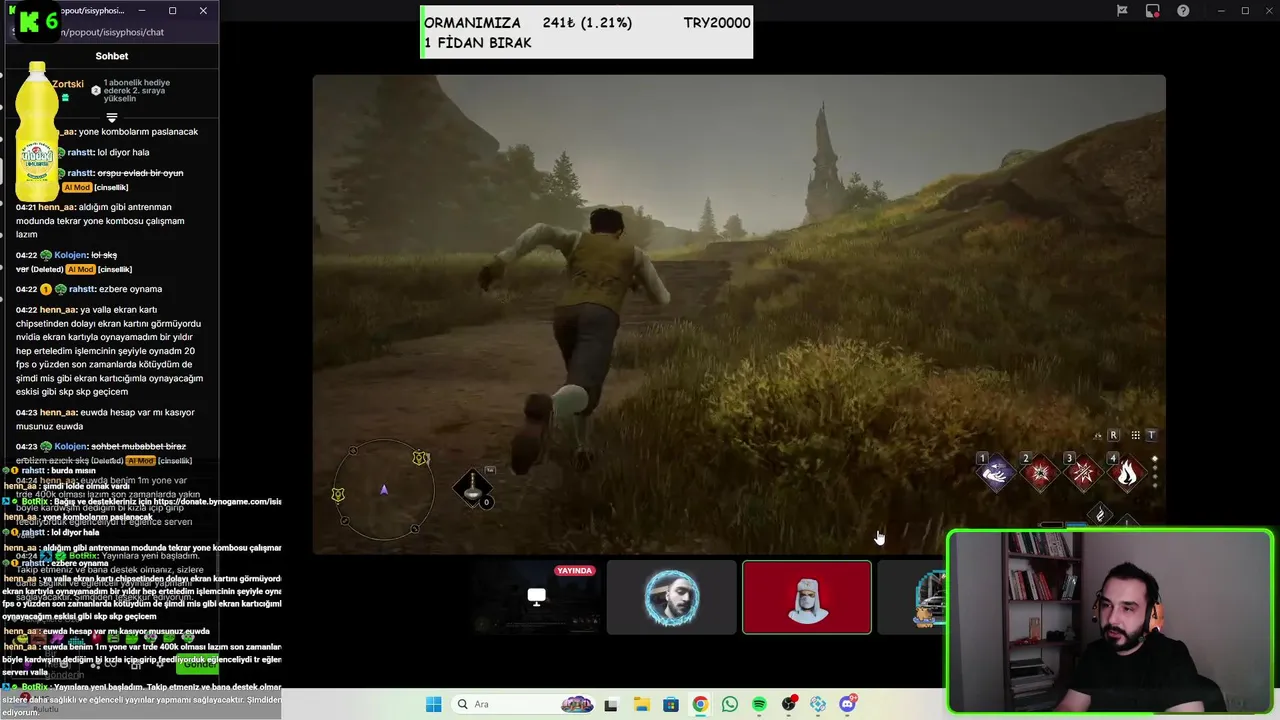Image resolution: width=1280 pixels, height=720 pixels.
Task: Open WhatsApp from the taskbar
Action: tap(730, 704)
